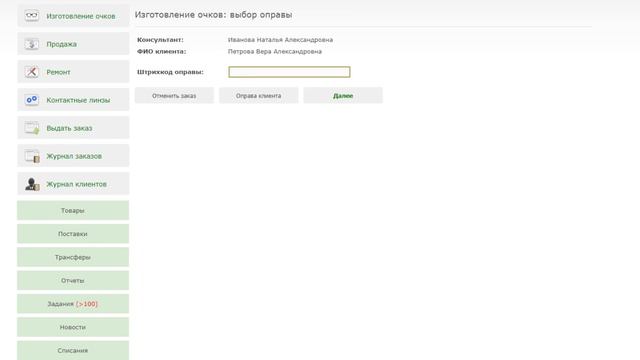Viewport: 640px width, 360px height.
Task: Click the Выдать заказ icon
Action: (x=31, y=128)
